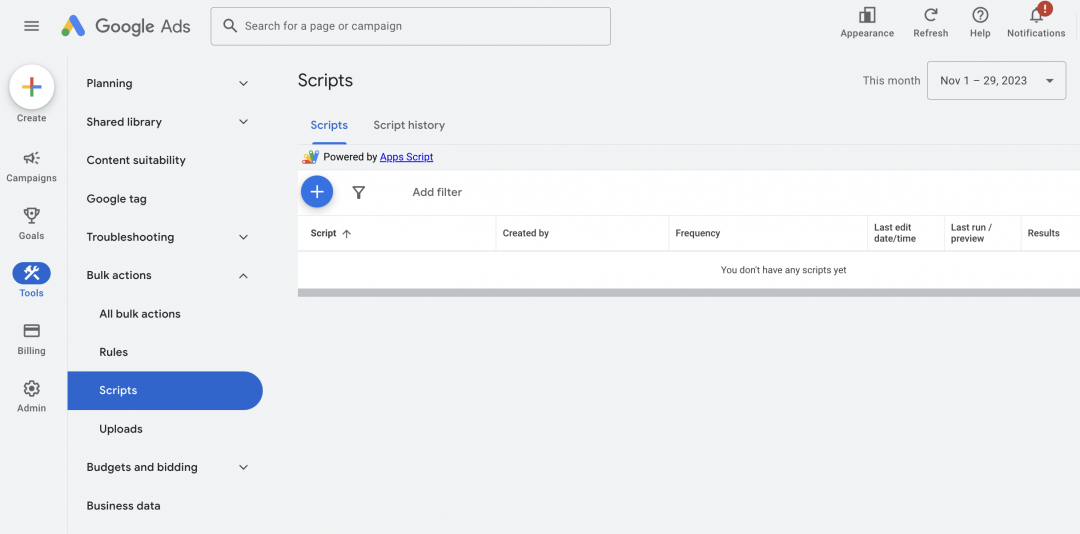1080x534 pixels.
Task: Focus the page or campaign search box
Action: tap(411, 26)
